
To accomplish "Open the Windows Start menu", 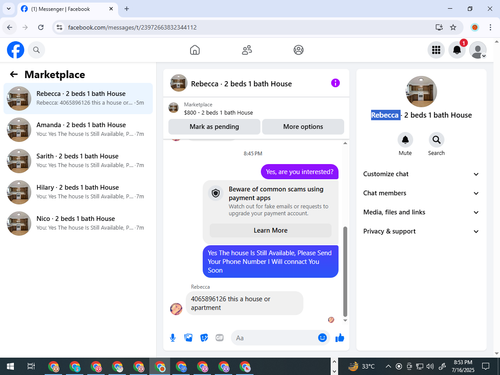I will [x=10, y=367].
